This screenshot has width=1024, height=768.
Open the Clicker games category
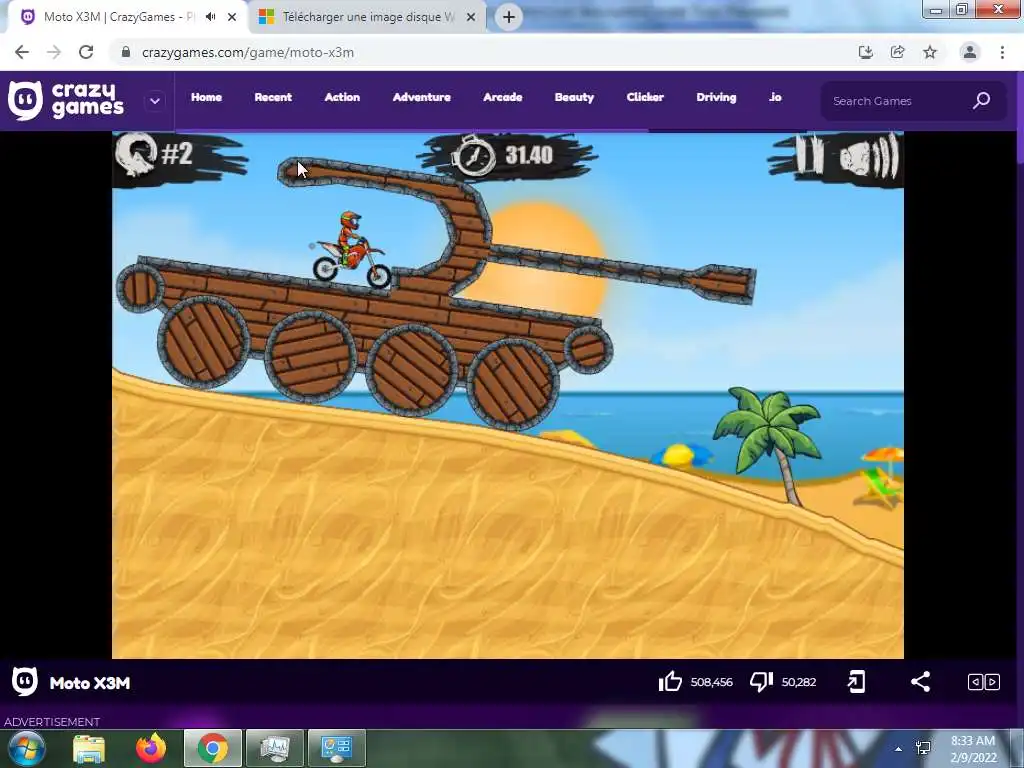point(645,97)
